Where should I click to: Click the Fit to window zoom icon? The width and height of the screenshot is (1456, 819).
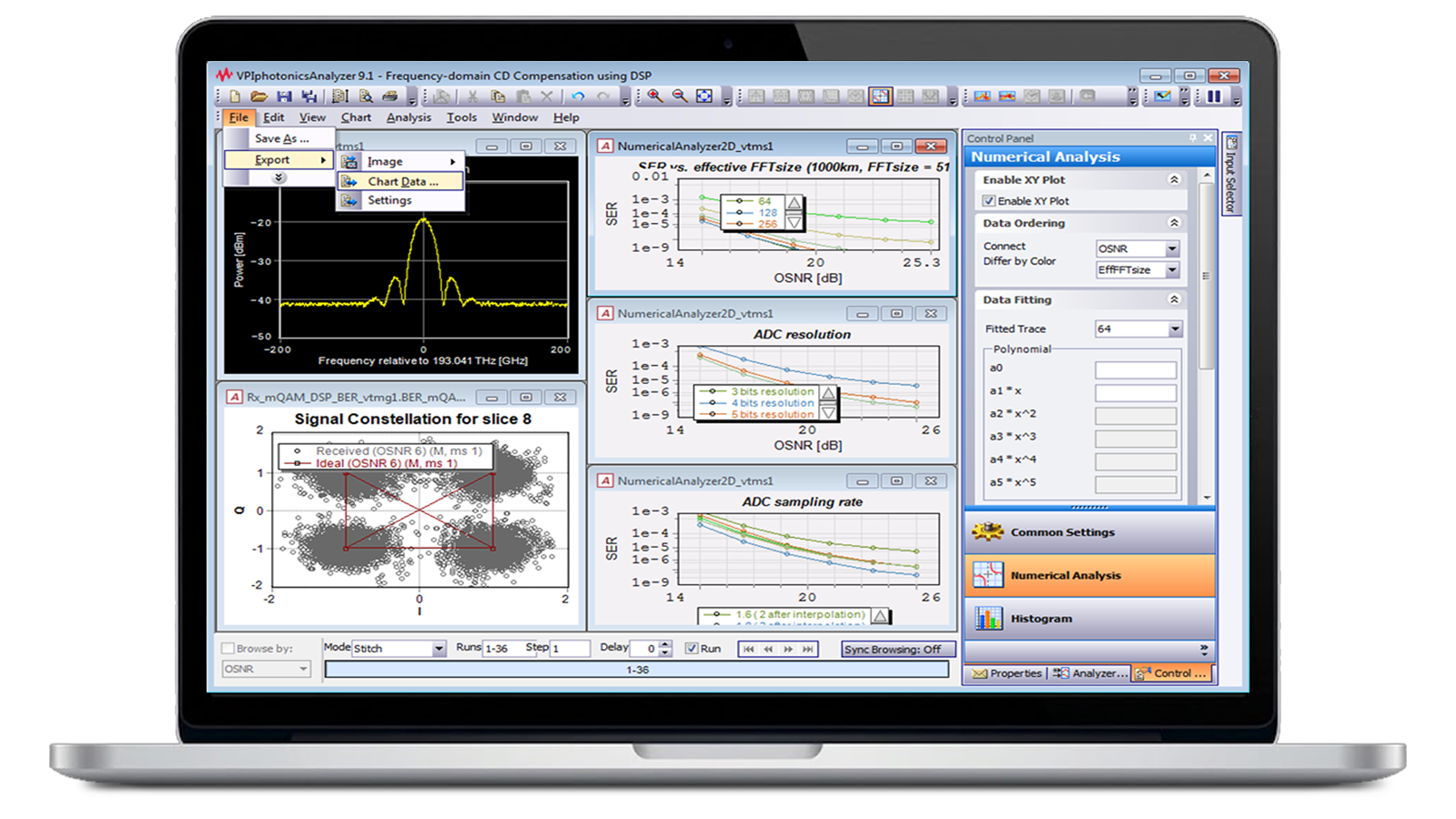tap(704, 96)
